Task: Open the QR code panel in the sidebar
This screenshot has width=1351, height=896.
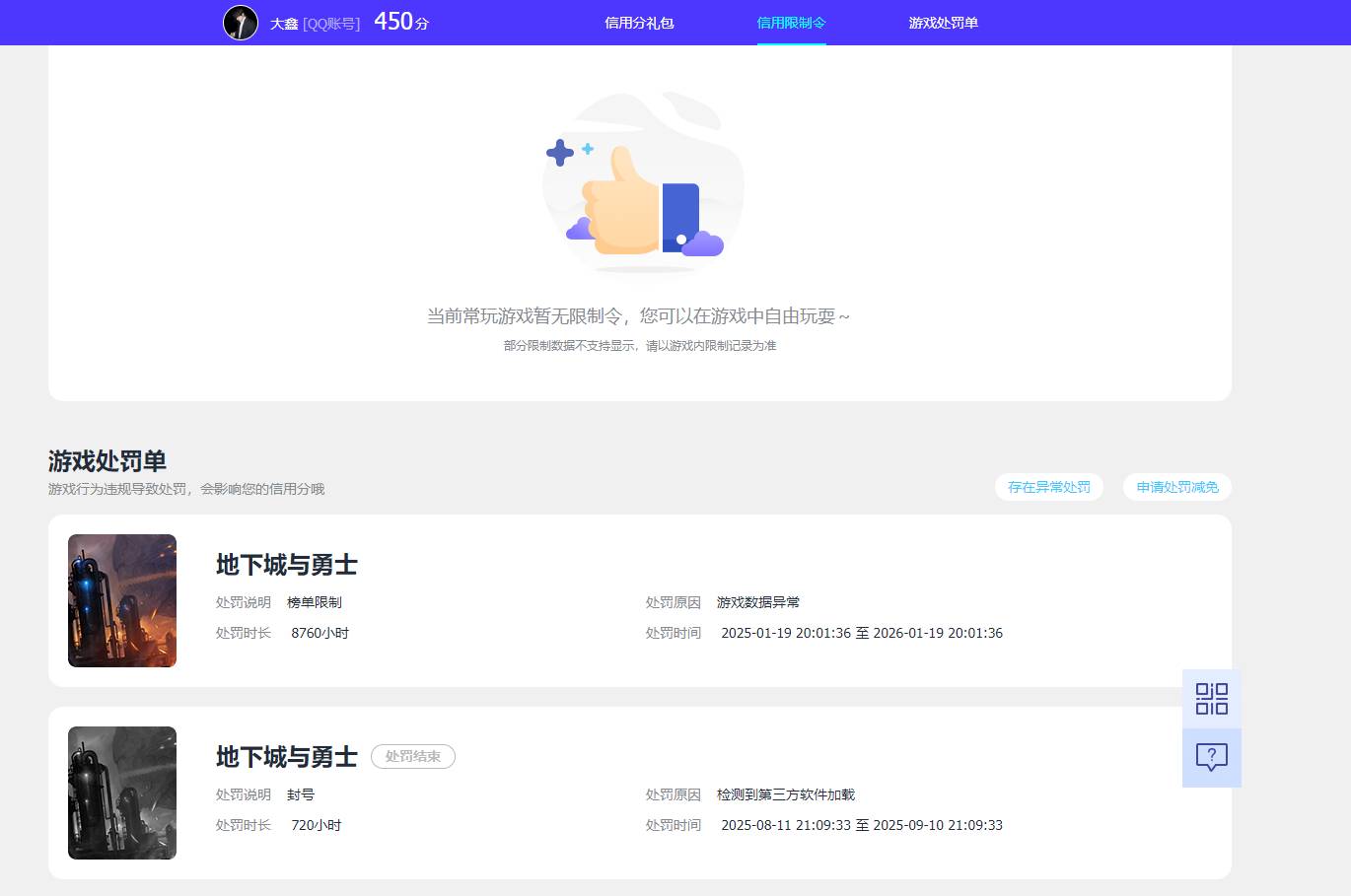Action: click(x=1211, y=698)
